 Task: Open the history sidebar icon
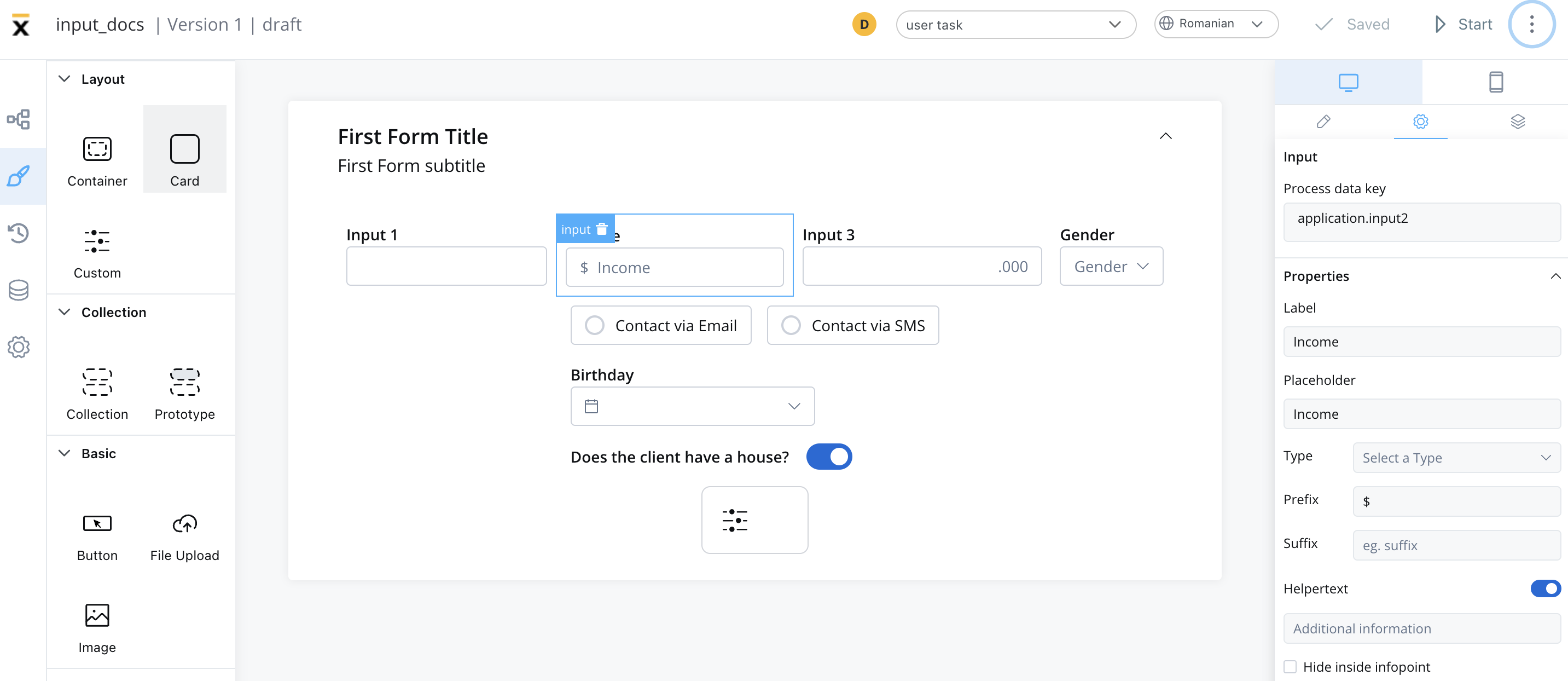pyautogui.click(x=18, y=233)
